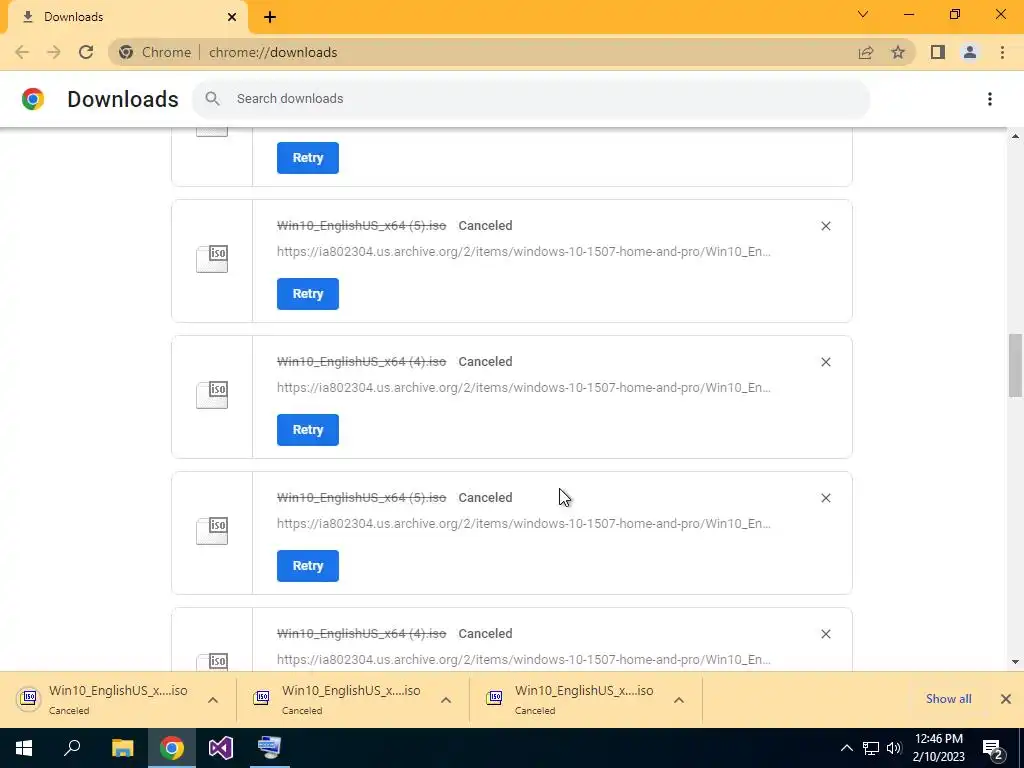Switch to Chrome in the taskbar
This screenshot has width=1024, height=768.
point(172,748)
